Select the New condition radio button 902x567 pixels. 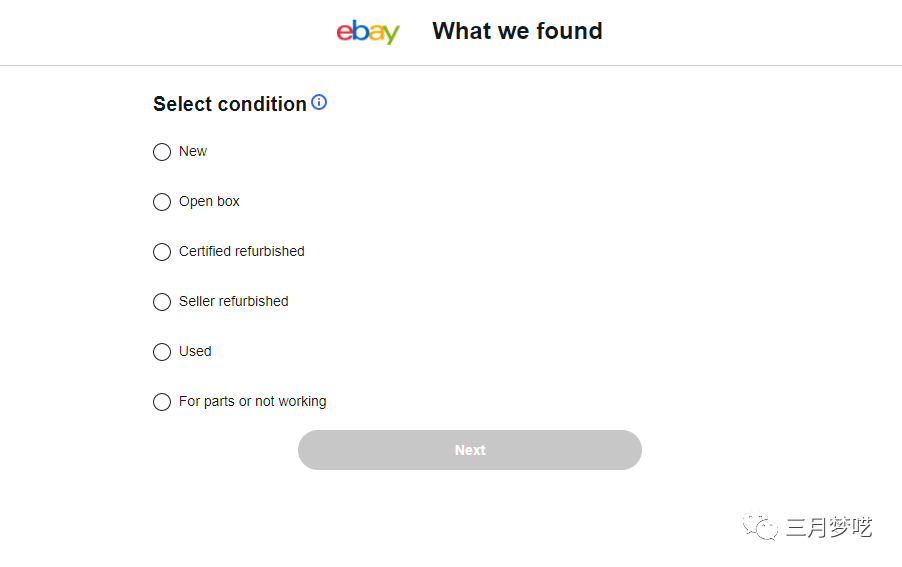[162, 152]
